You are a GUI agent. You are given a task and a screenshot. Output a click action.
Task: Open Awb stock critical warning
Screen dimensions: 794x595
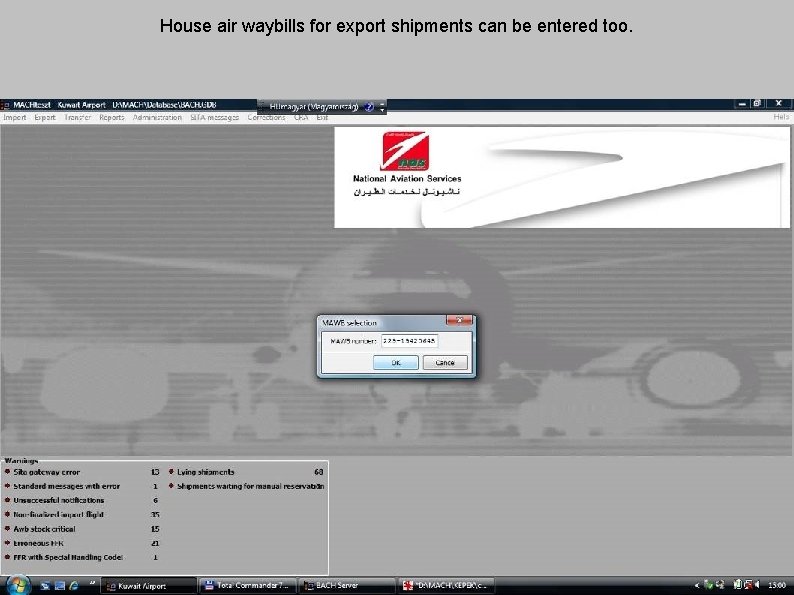point(45,529)
